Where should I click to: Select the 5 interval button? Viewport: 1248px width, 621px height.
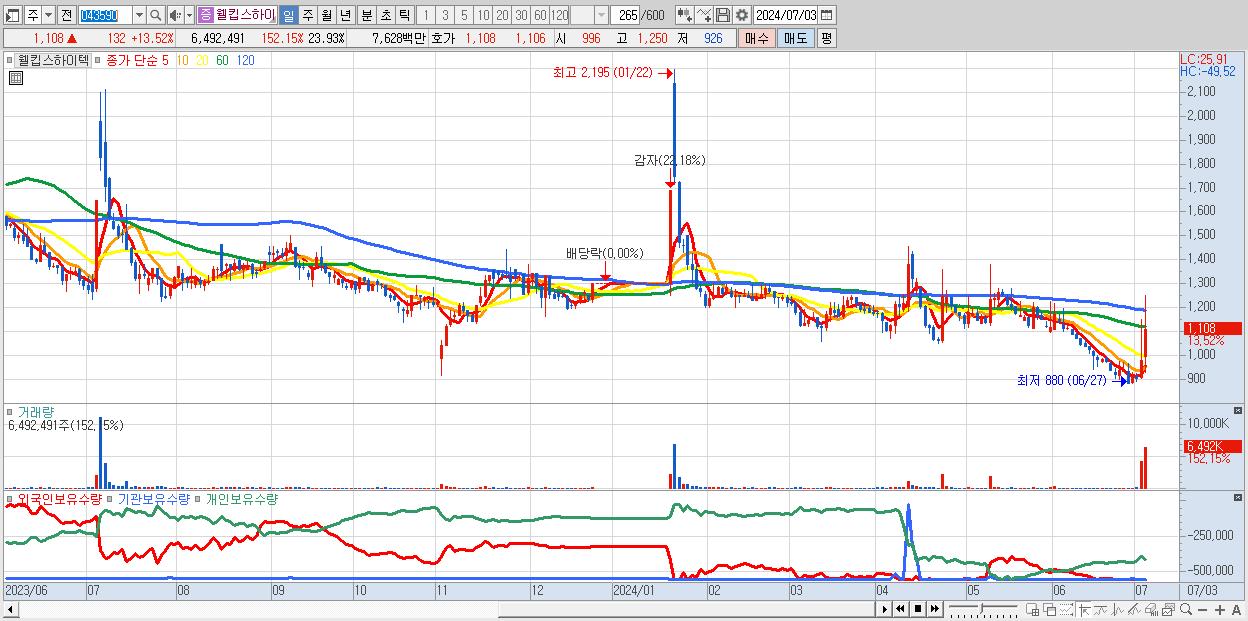[464, 15]
